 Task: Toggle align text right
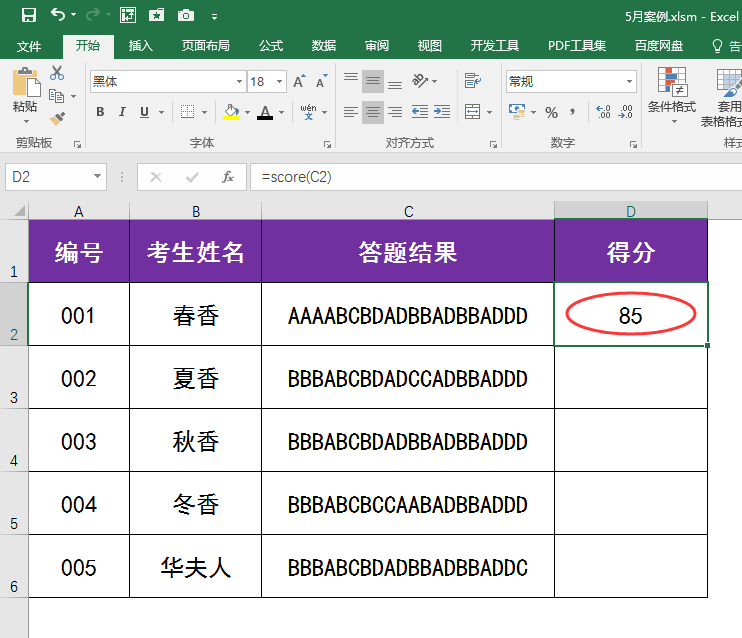point(395,112)
